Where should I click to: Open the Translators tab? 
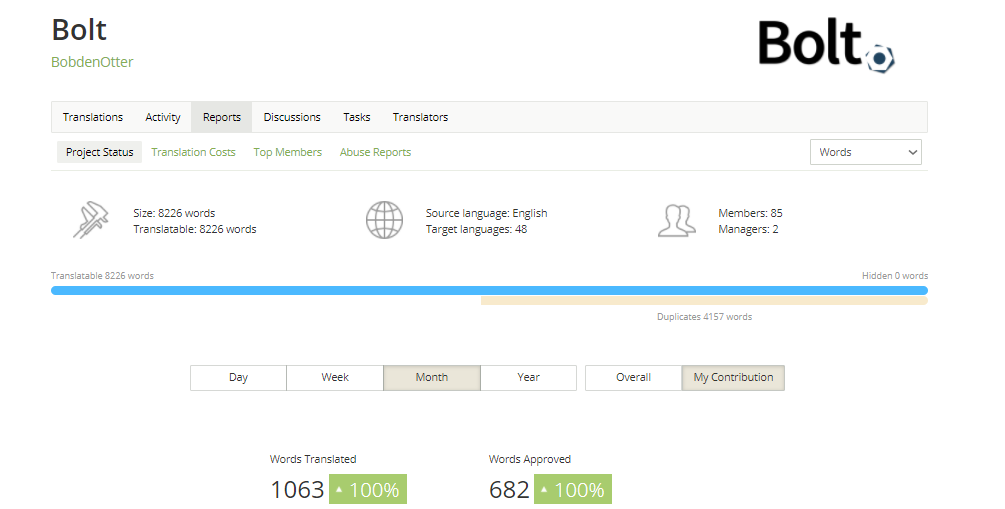coord(420,117)
